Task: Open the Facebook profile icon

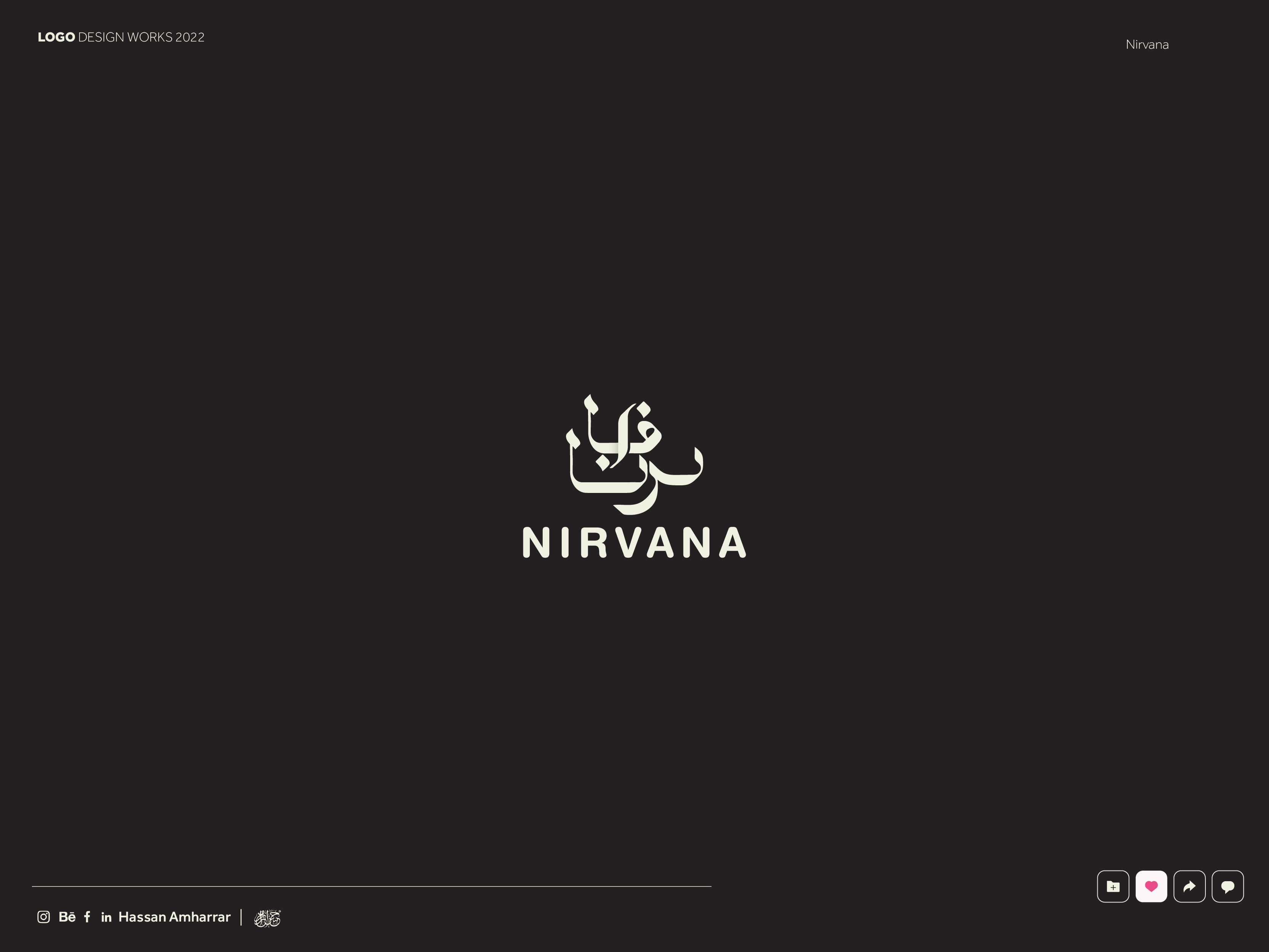Action: coord(87,917)
